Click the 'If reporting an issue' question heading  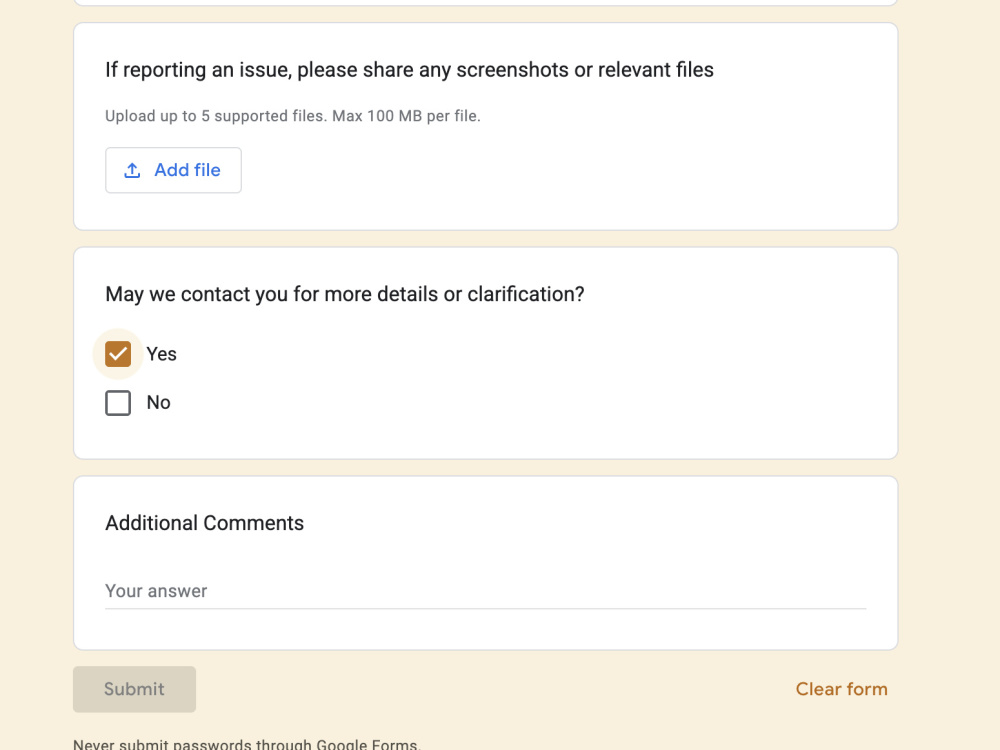click(409, 70)
